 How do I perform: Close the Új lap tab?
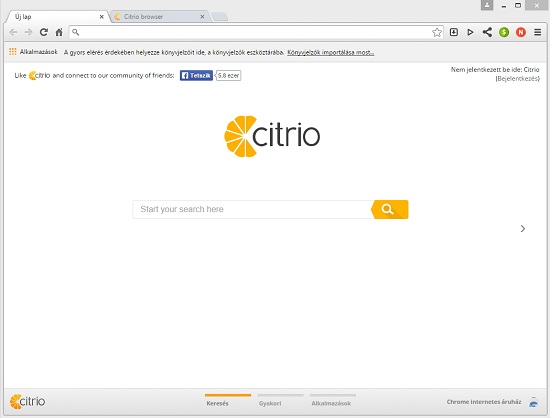pyautogui.click(x=101, y=16)
